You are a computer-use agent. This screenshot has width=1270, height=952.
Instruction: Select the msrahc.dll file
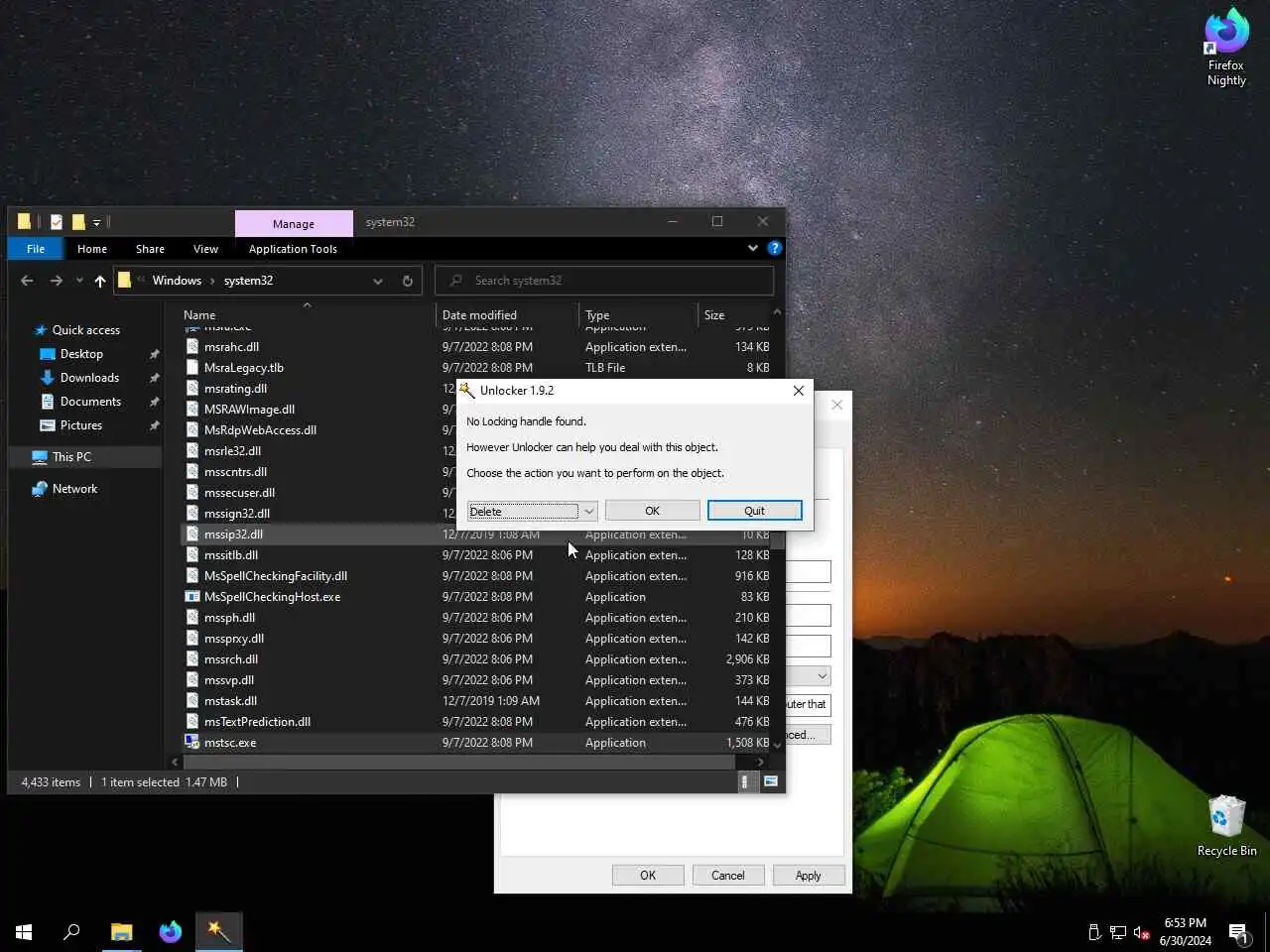tap(231, 346)
